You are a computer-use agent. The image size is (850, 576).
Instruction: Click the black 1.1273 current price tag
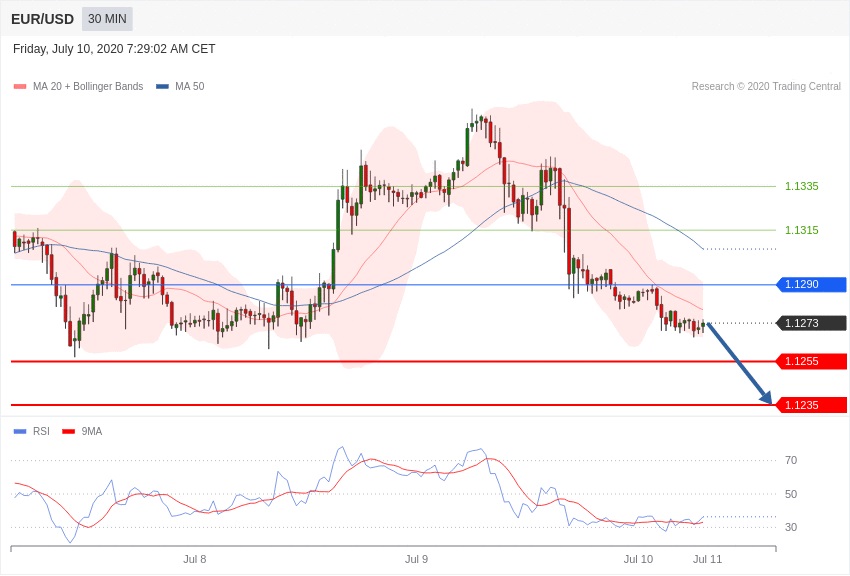point(811,323)
